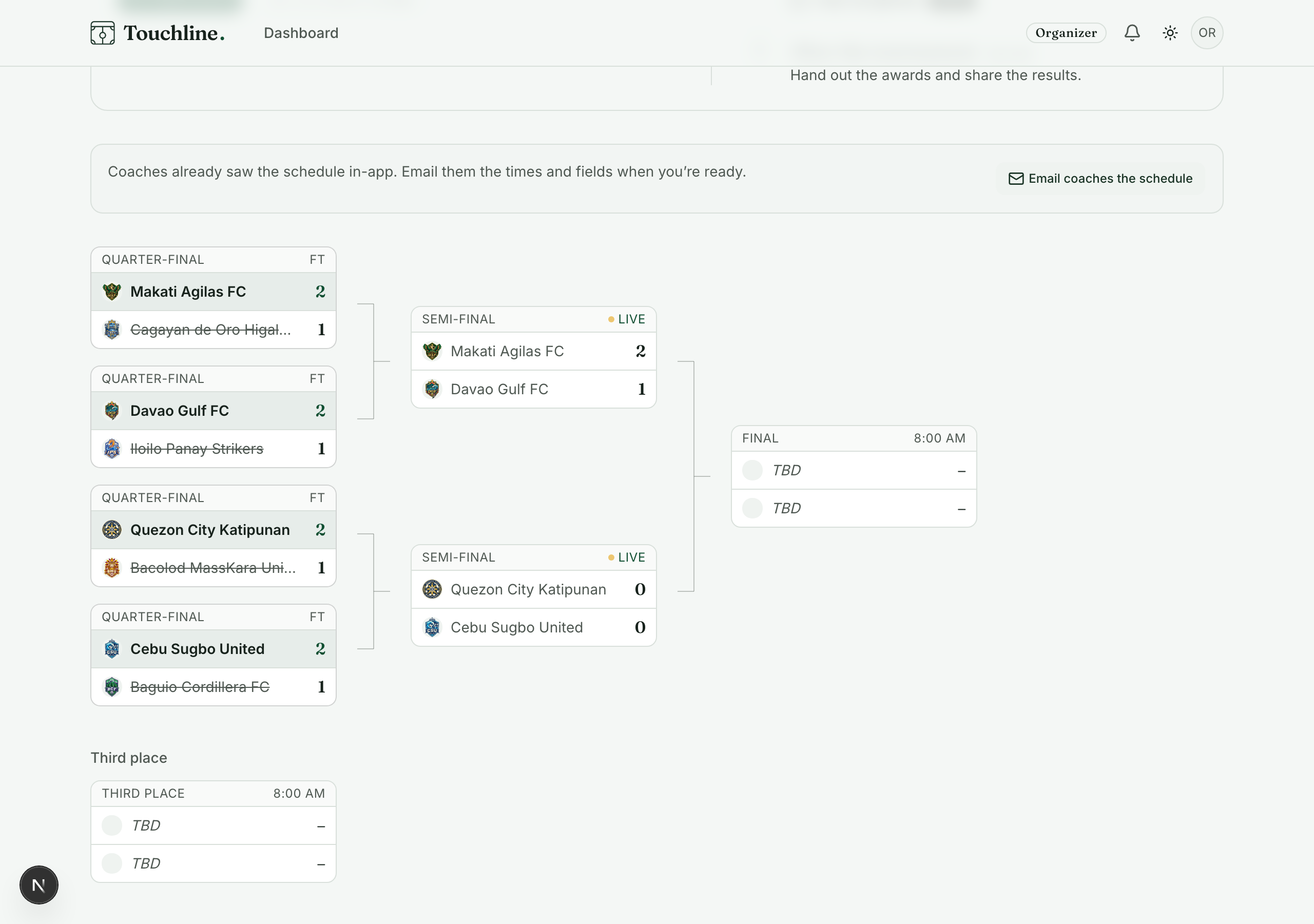The width and height of the screenshot is (1314, 924).
Task: Click Makati vs Cagayan quarter-final header
Action: [214, 260]
